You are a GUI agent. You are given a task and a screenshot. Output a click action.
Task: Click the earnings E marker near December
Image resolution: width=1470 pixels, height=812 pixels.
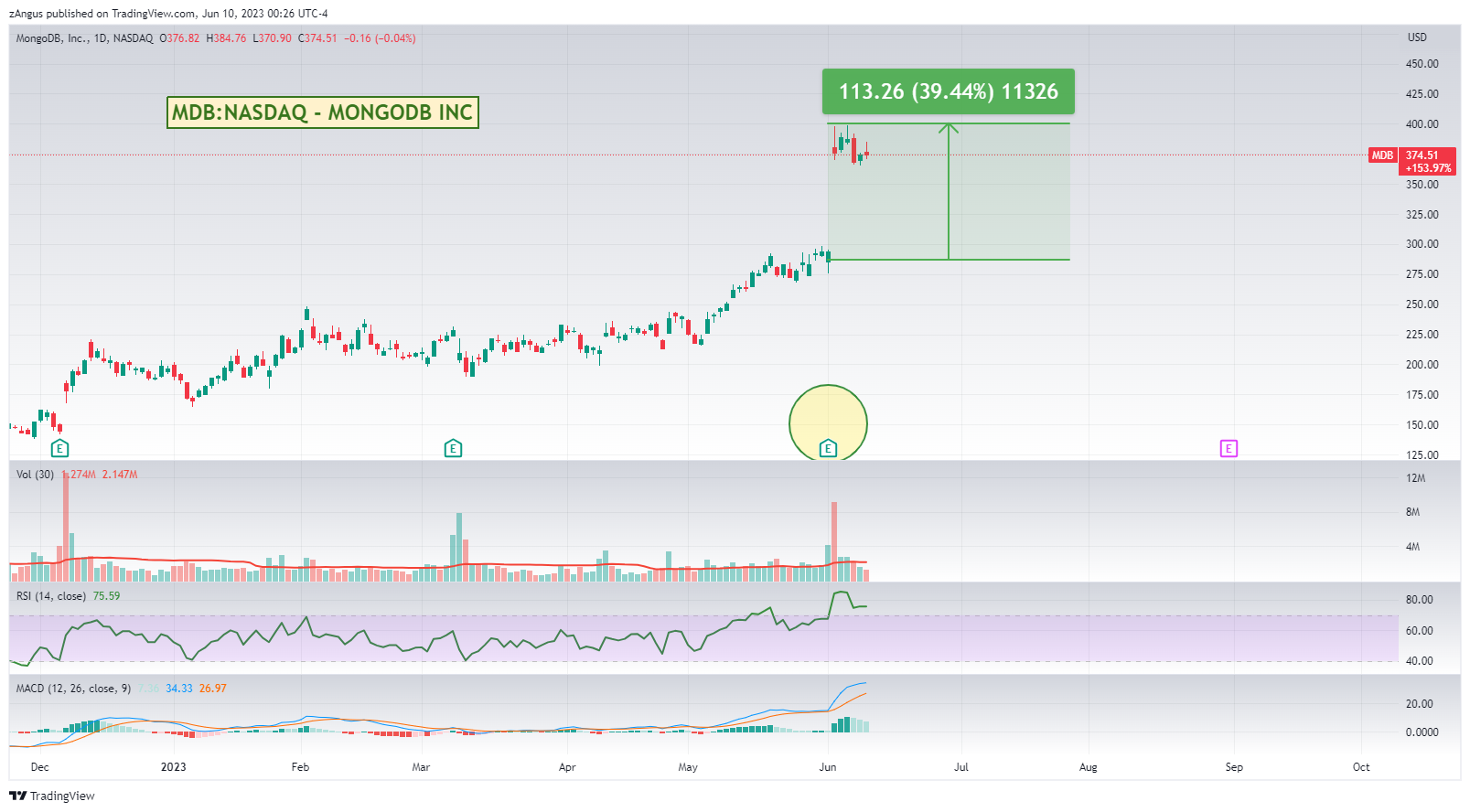pos(59,448)
